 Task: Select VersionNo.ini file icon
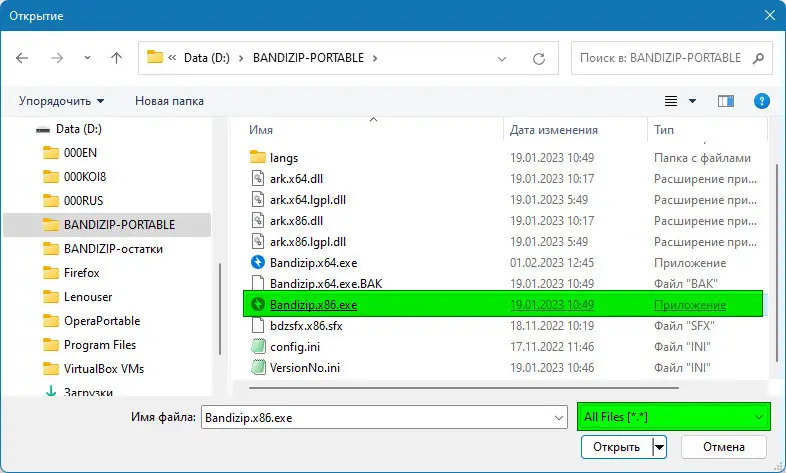[x=258, y=367]
